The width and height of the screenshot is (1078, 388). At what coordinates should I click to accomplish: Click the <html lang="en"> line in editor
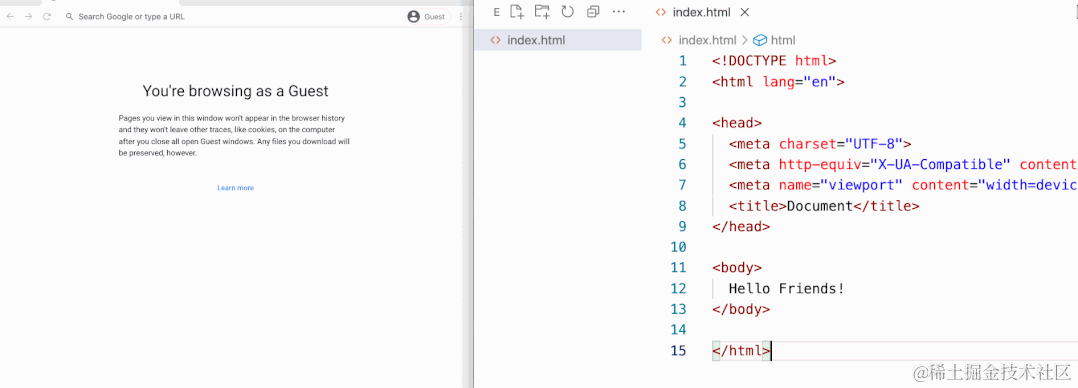(778, 81)
